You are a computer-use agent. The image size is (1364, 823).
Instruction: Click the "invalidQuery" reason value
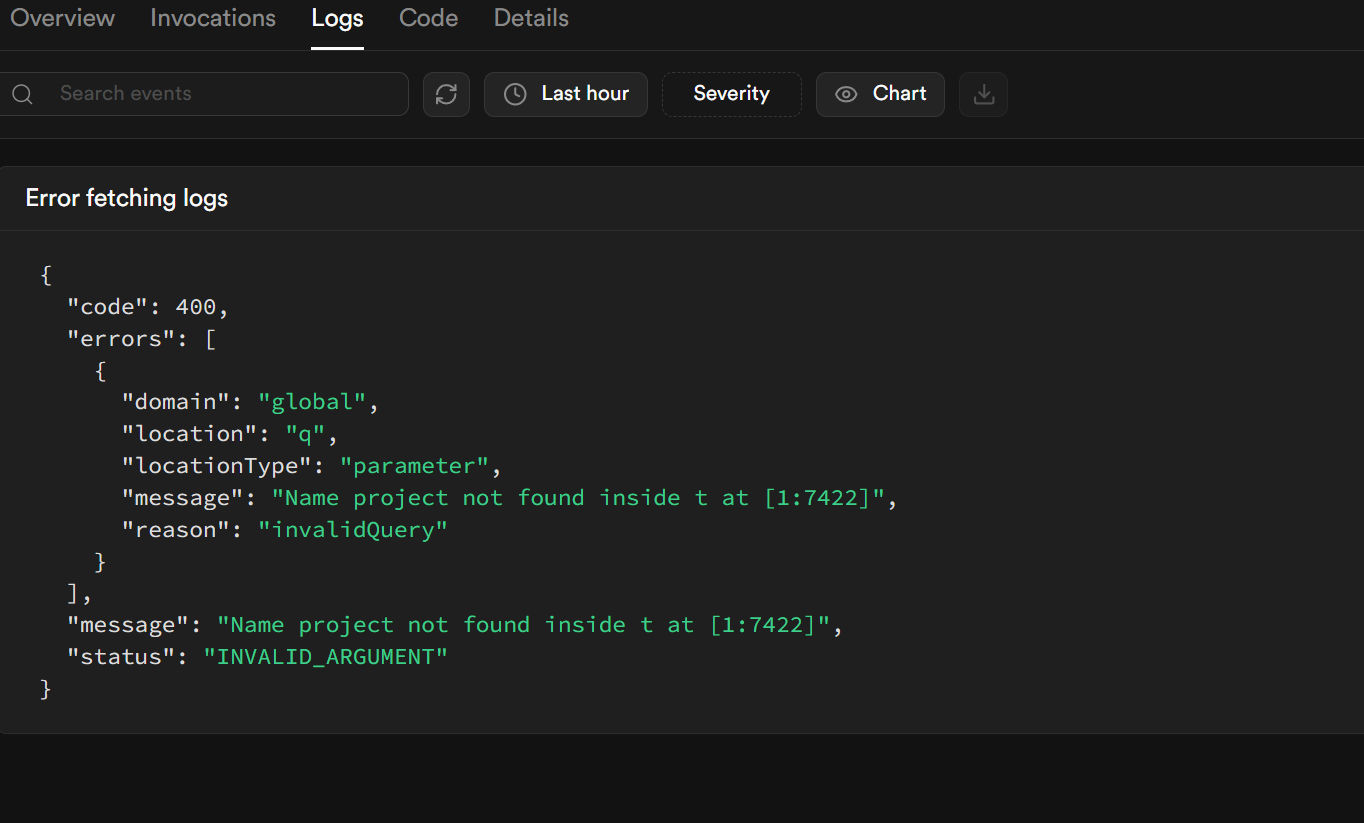(352, 530)
